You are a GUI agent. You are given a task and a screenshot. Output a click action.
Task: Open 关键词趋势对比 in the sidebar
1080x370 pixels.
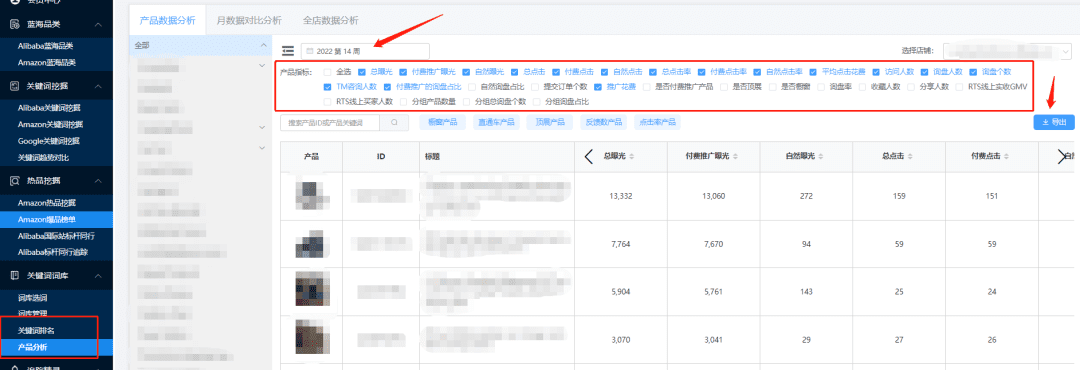(x=43, y=158)
